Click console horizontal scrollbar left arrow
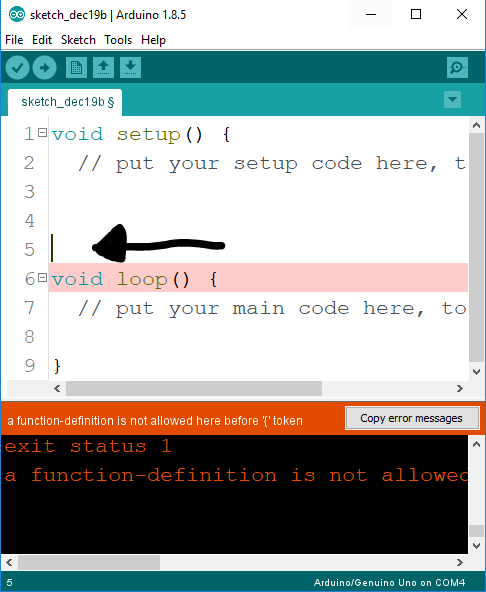486x592 pixels. [9, 563]
